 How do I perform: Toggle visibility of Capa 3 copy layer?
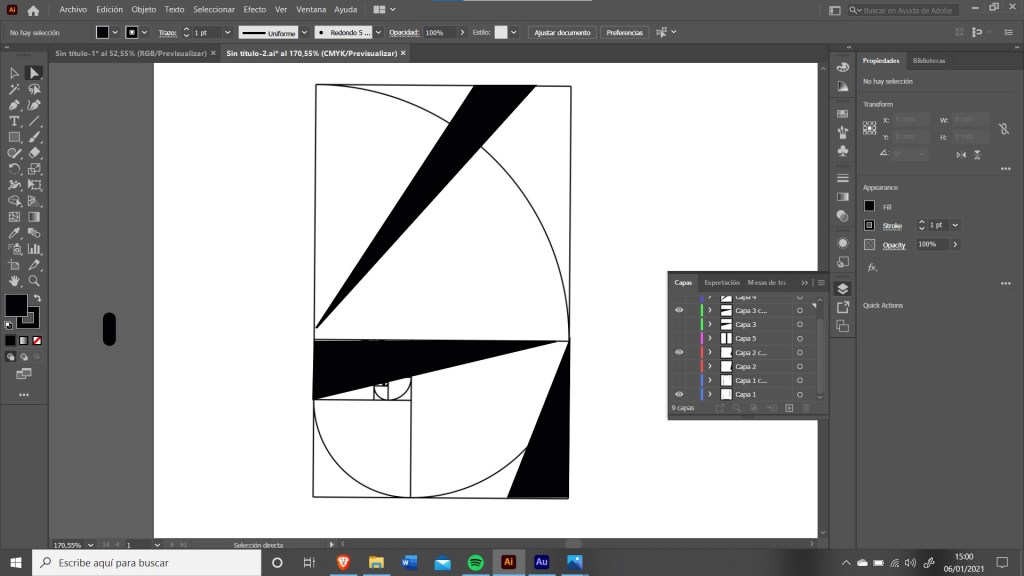[x=679, y=310]
